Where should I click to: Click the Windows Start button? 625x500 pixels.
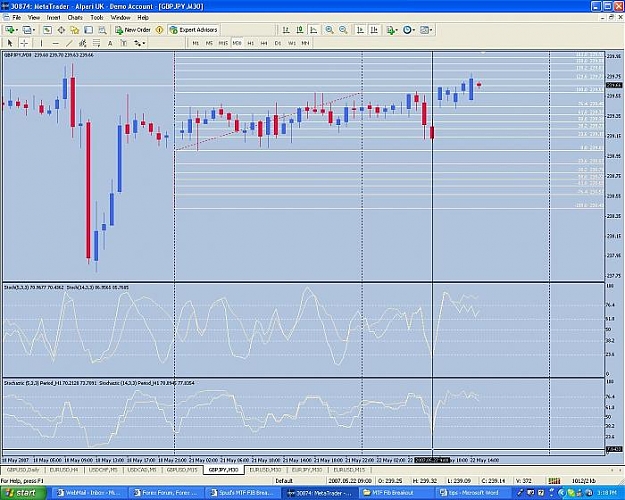click(x=22, y=493)
